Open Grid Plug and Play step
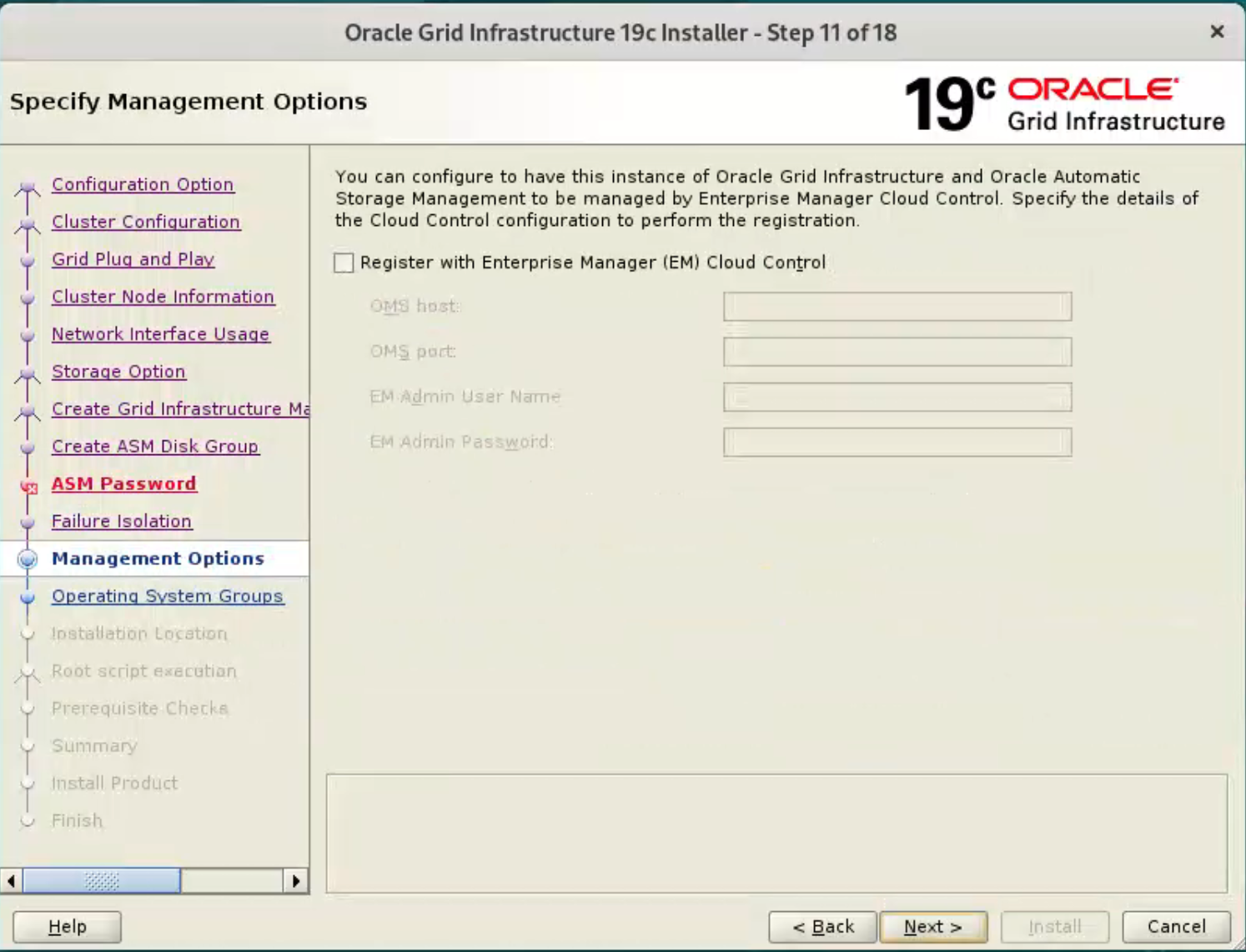This screenshot has height=952, width=1246. pyautogui.click(x=133, y=259)
